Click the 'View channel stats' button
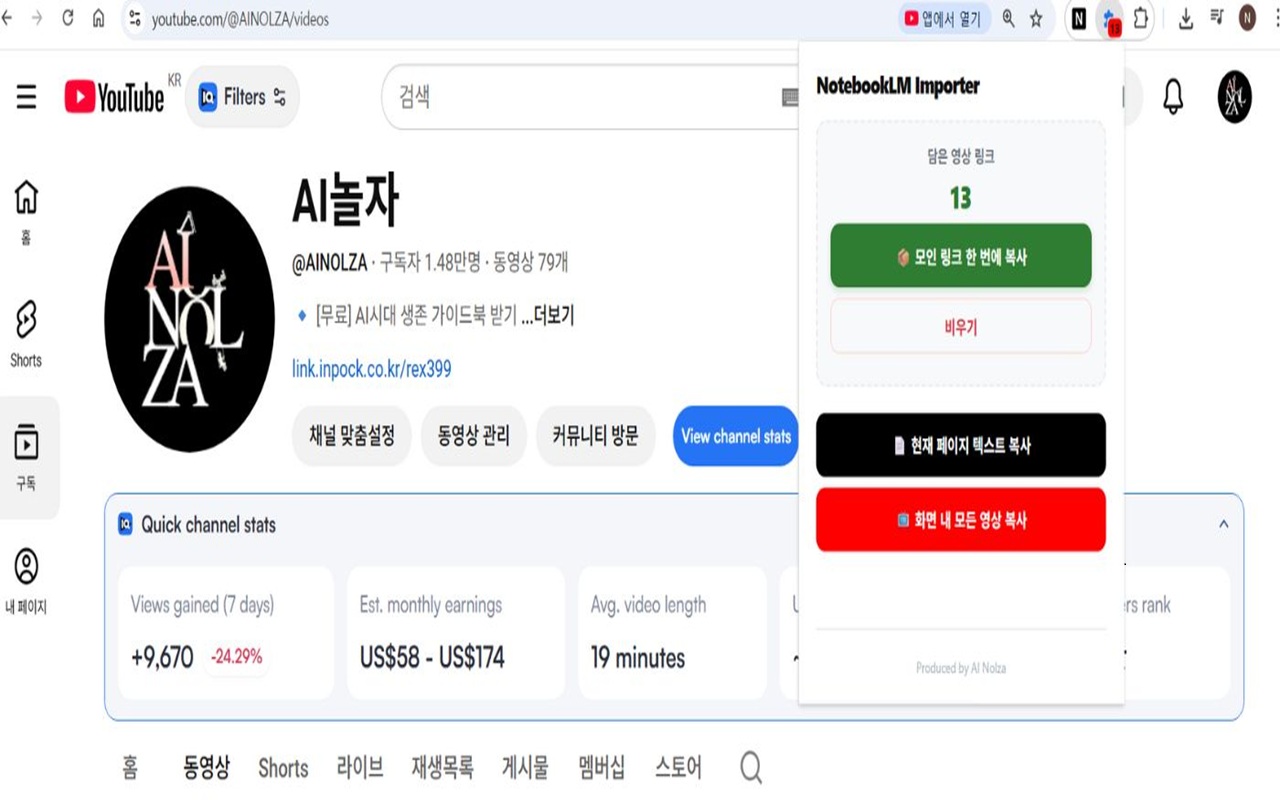This screenshot has width=1280, height=800. (736, 436)
